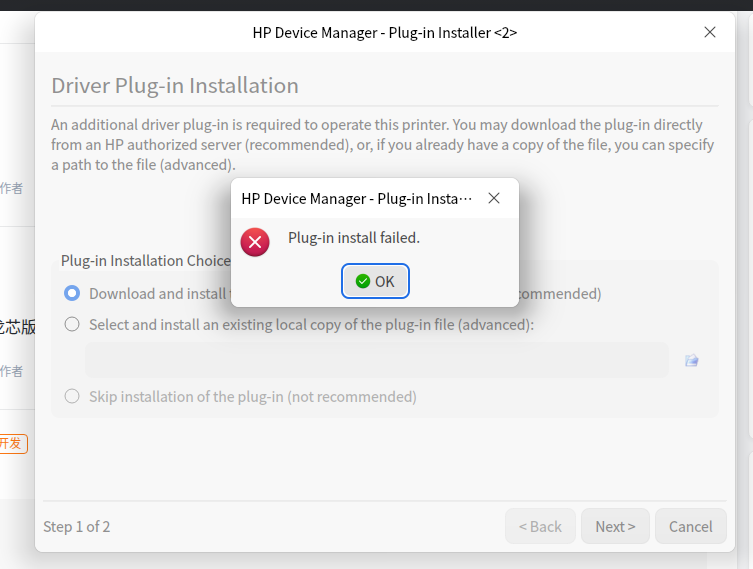The height and width of the screenshot is (569, 753).
Task: Open the browse-for-file folder icon
Action: tap(692, 360)
